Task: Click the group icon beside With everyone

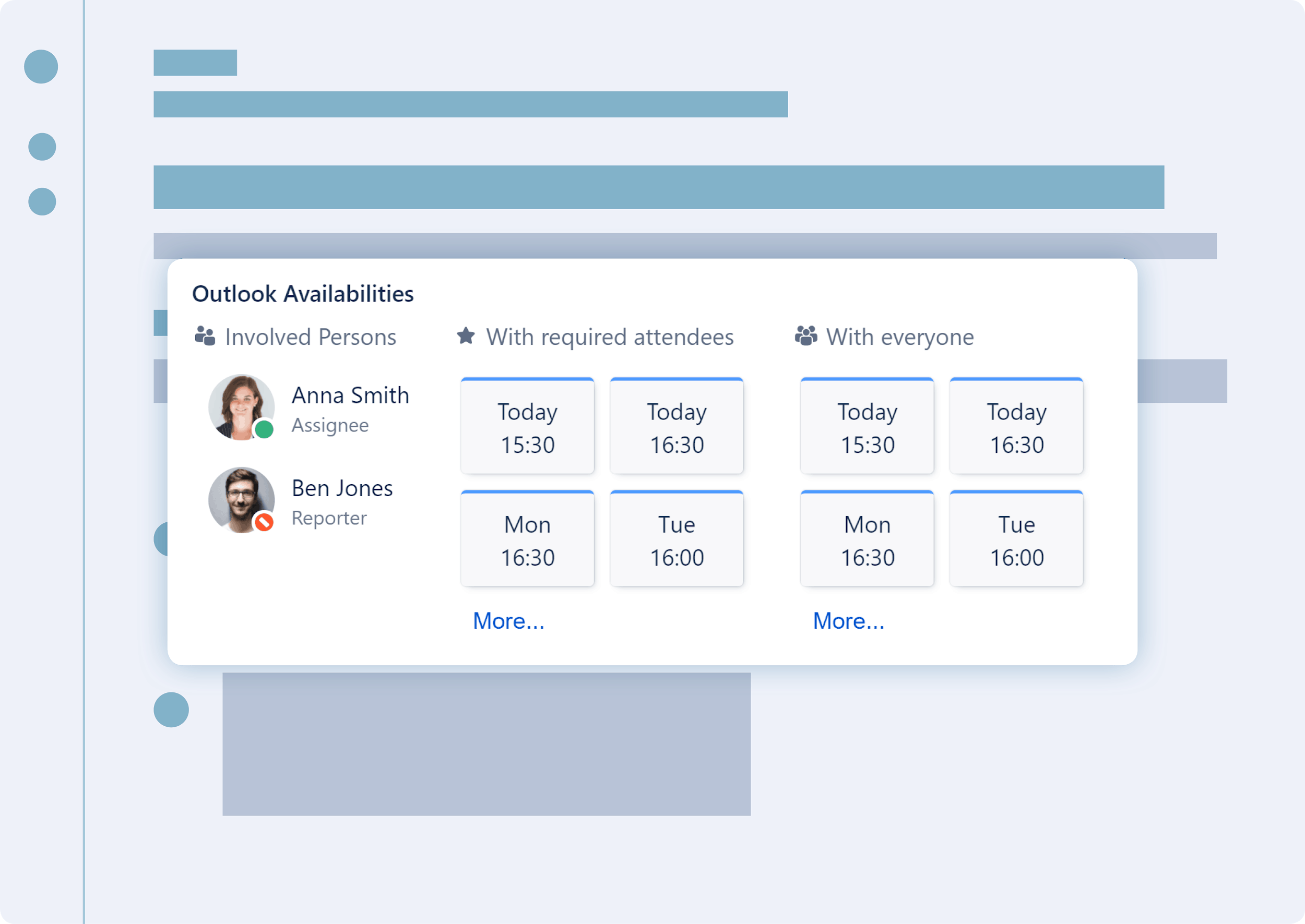Action: tap(805, 335)
